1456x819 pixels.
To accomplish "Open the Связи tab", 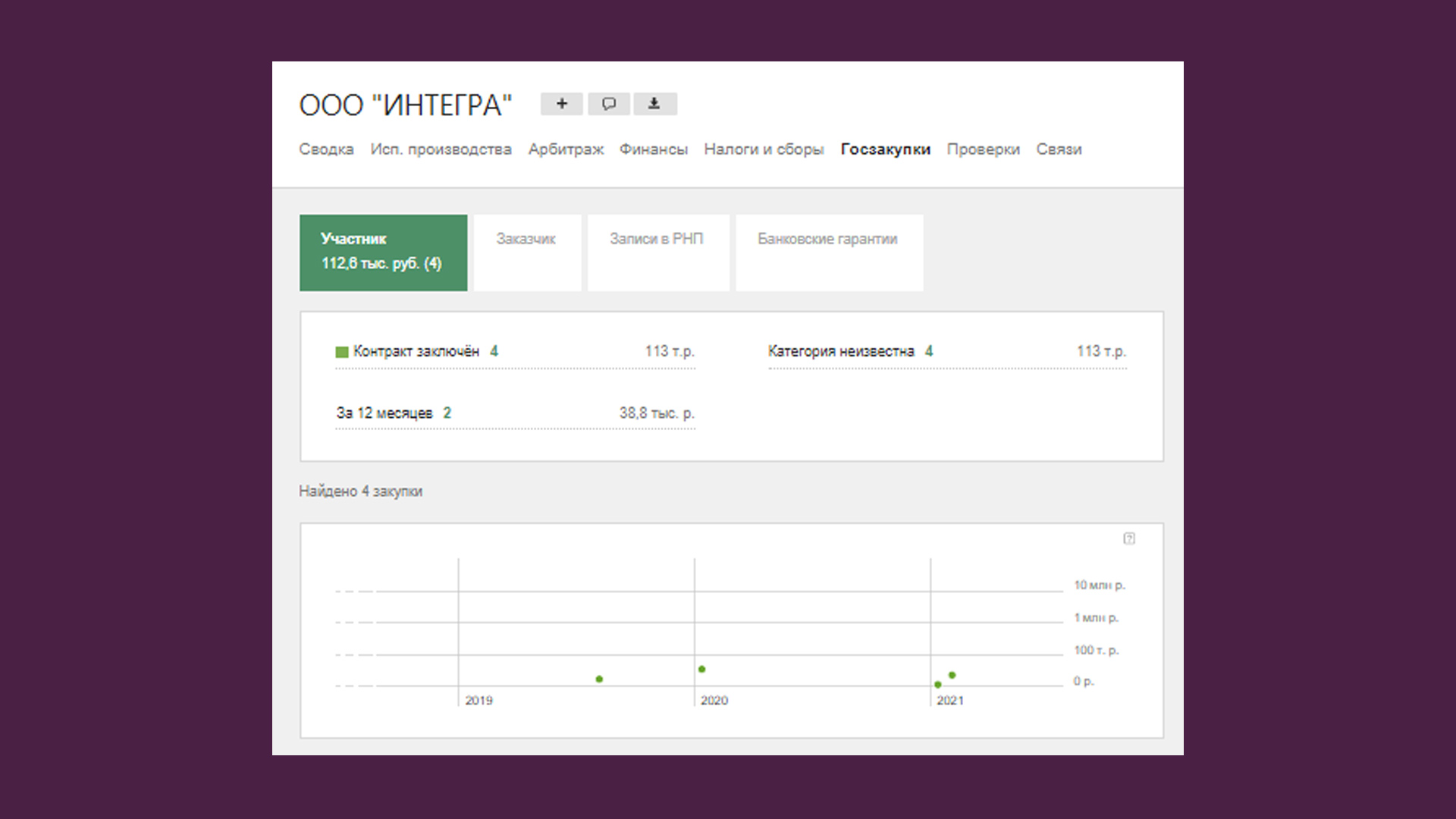I will (1059, 149).
